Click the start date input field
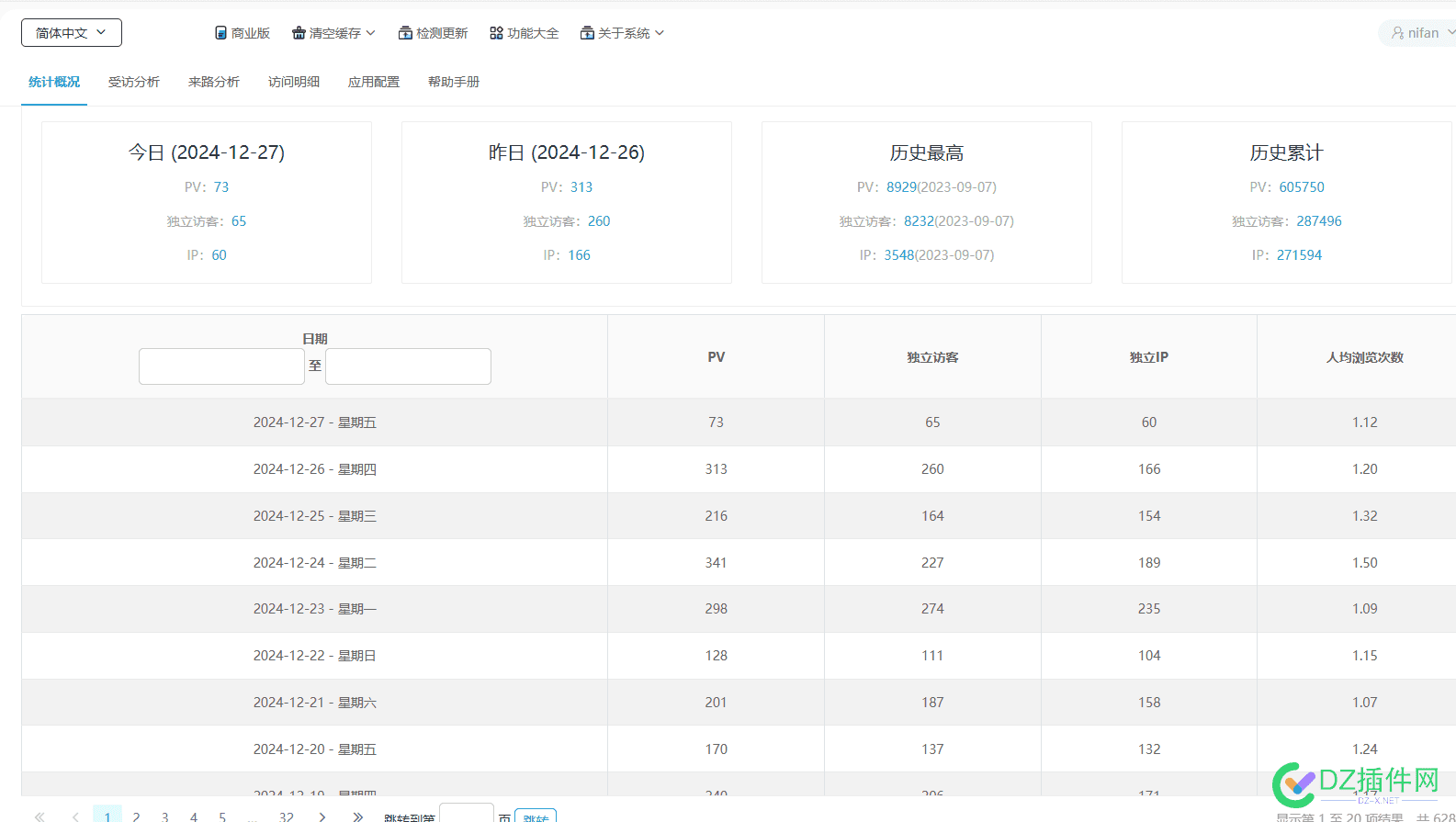 click(x=221, y=366)
